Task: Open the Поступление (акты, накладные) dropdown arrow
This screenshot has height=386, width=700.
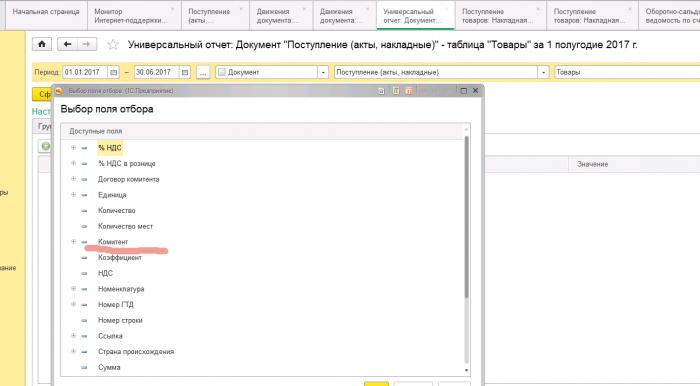Action: [543, 72]
